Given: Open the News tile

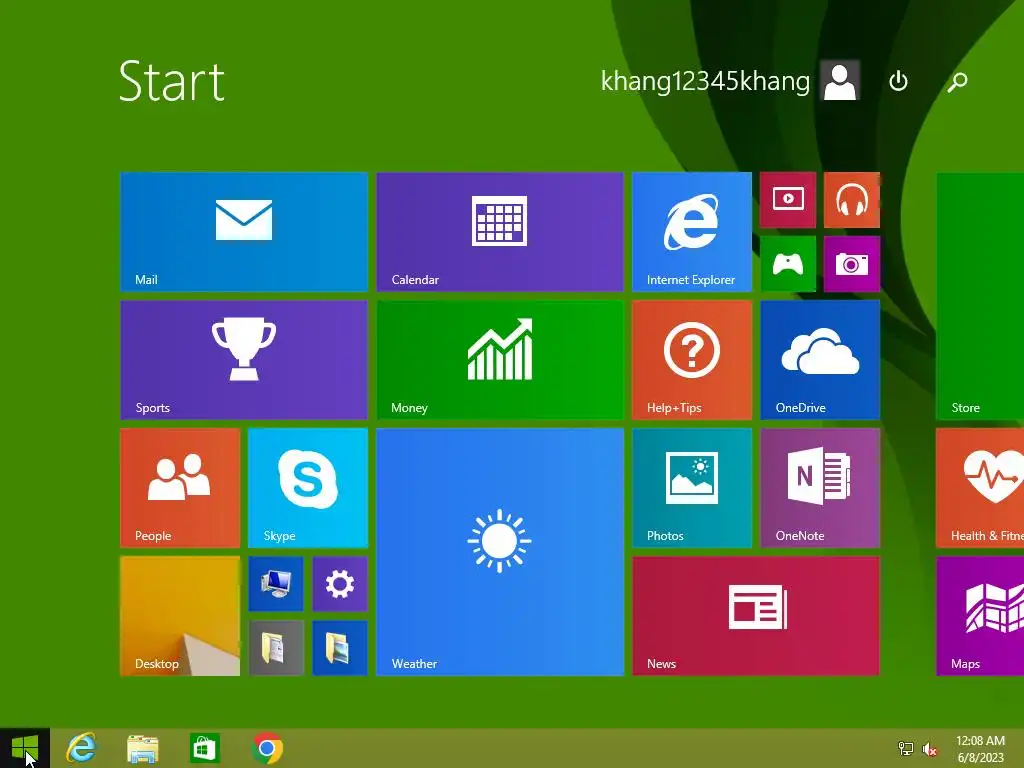Looking at the screenshot, I should (x=756, y=616).
